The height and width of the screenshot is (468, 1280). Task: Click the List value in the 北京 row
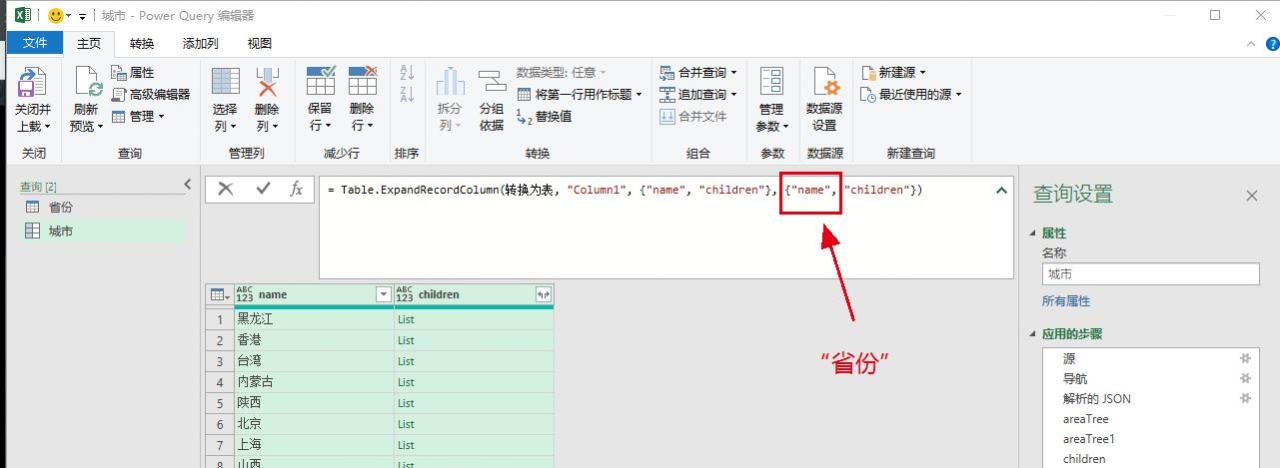pos(406,424)
